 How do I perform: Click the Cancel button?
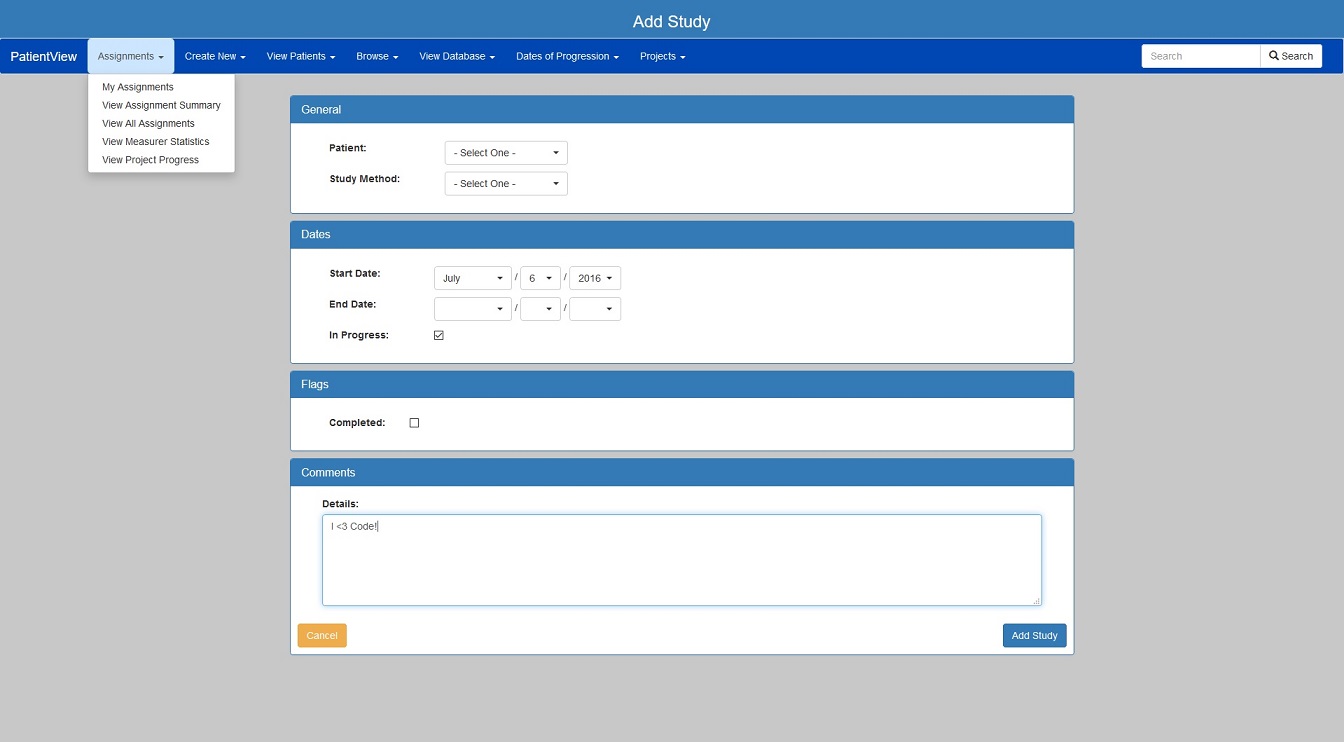pos(322,636)
